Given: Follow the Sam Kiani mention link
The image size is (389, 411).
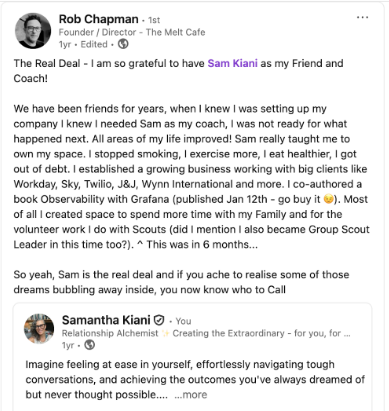Looking at the screenshot, I should (232, 63).
